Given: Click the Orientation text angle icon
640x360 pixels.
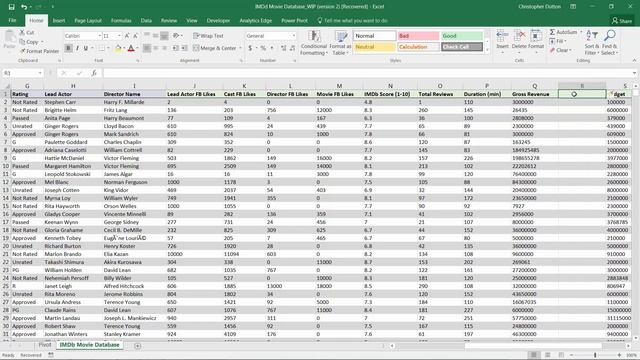Looking at the screenshot, I should pos(176,36).
